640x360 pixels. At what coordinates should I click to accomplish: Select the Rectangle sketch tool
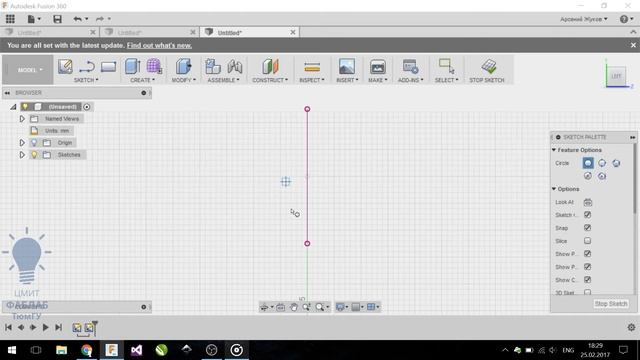click(109, 67)
